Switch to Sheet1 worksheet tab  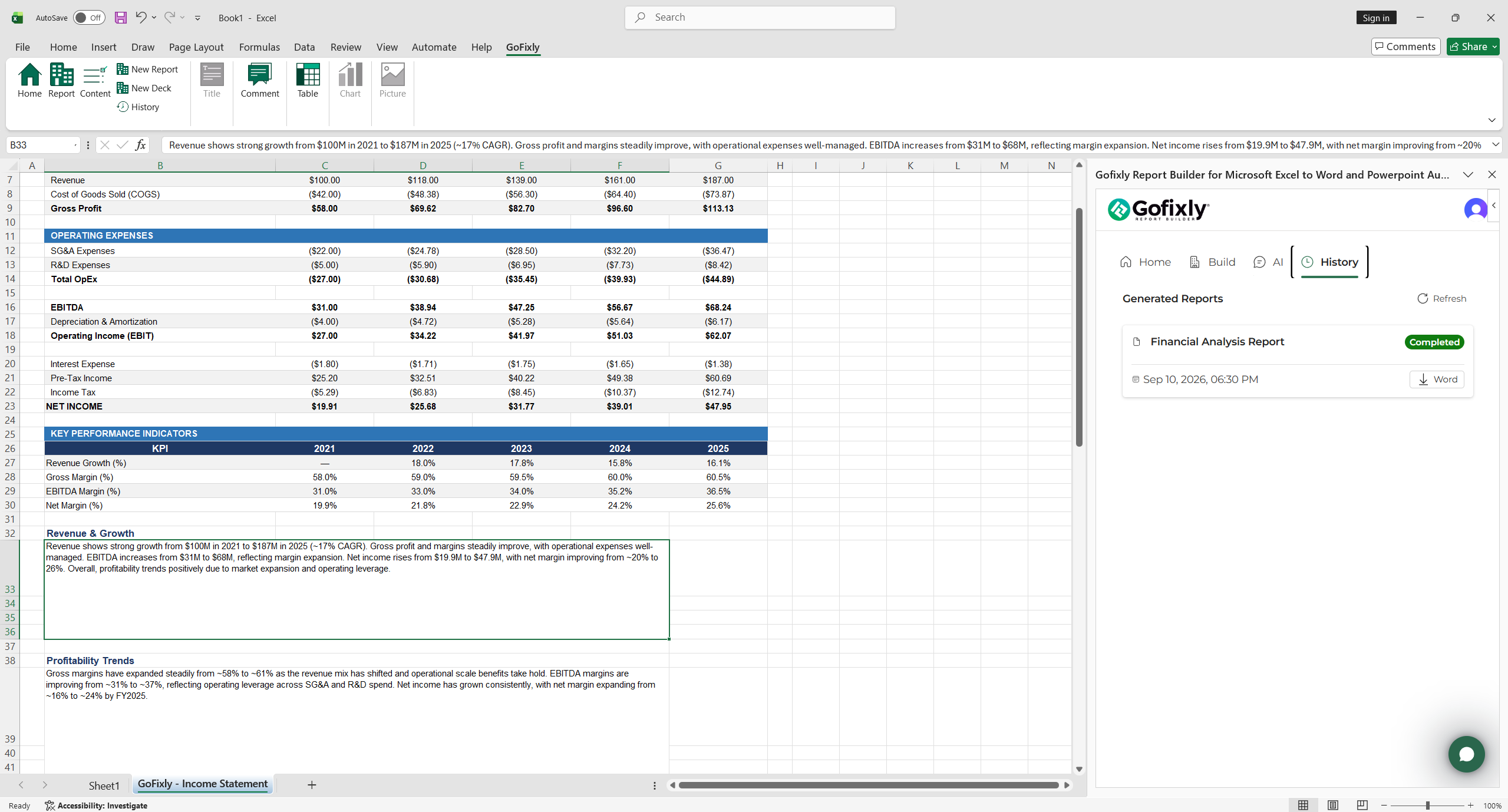(104, 785)
